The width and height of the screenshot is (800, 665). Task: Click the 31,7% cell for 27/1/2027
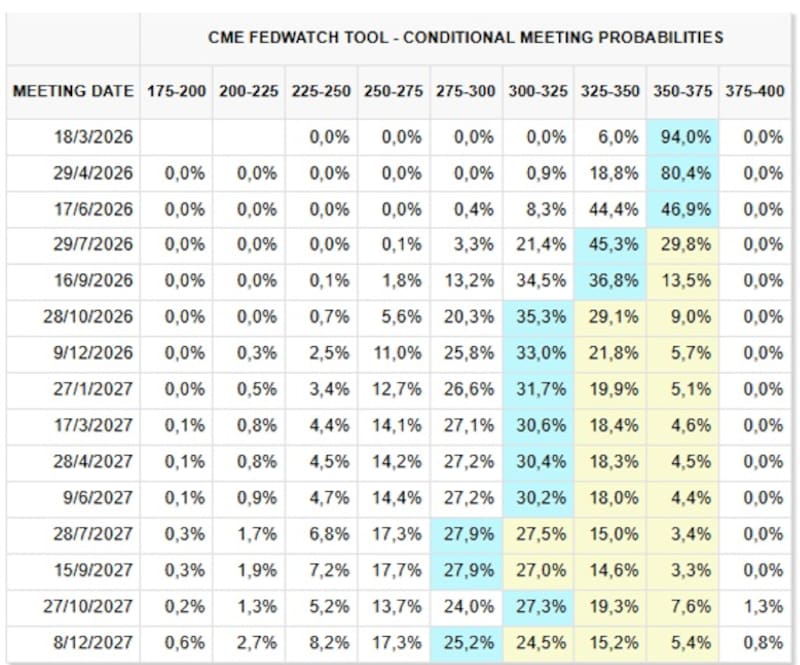point(539,389)
